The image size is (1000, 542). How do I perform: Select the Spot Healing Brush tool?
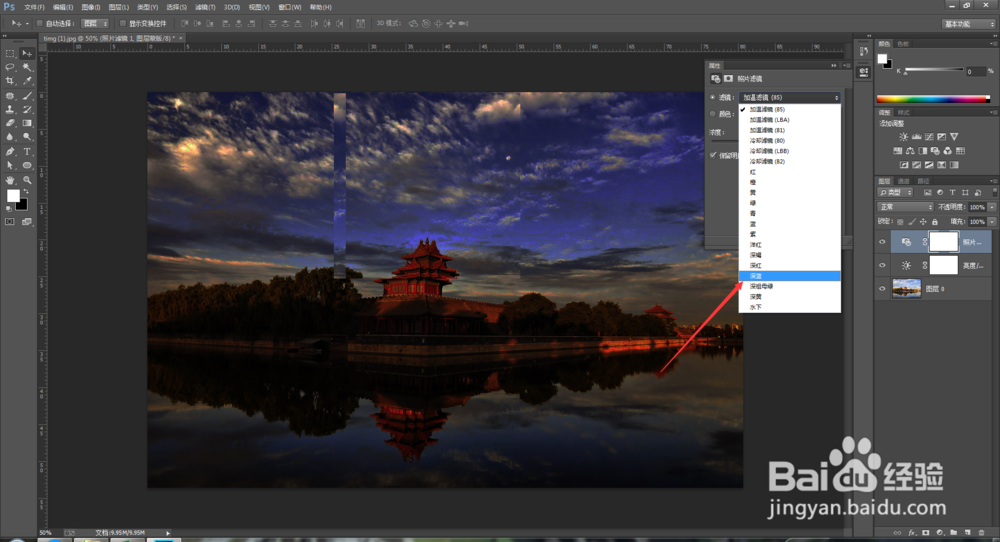coord(10,96)
